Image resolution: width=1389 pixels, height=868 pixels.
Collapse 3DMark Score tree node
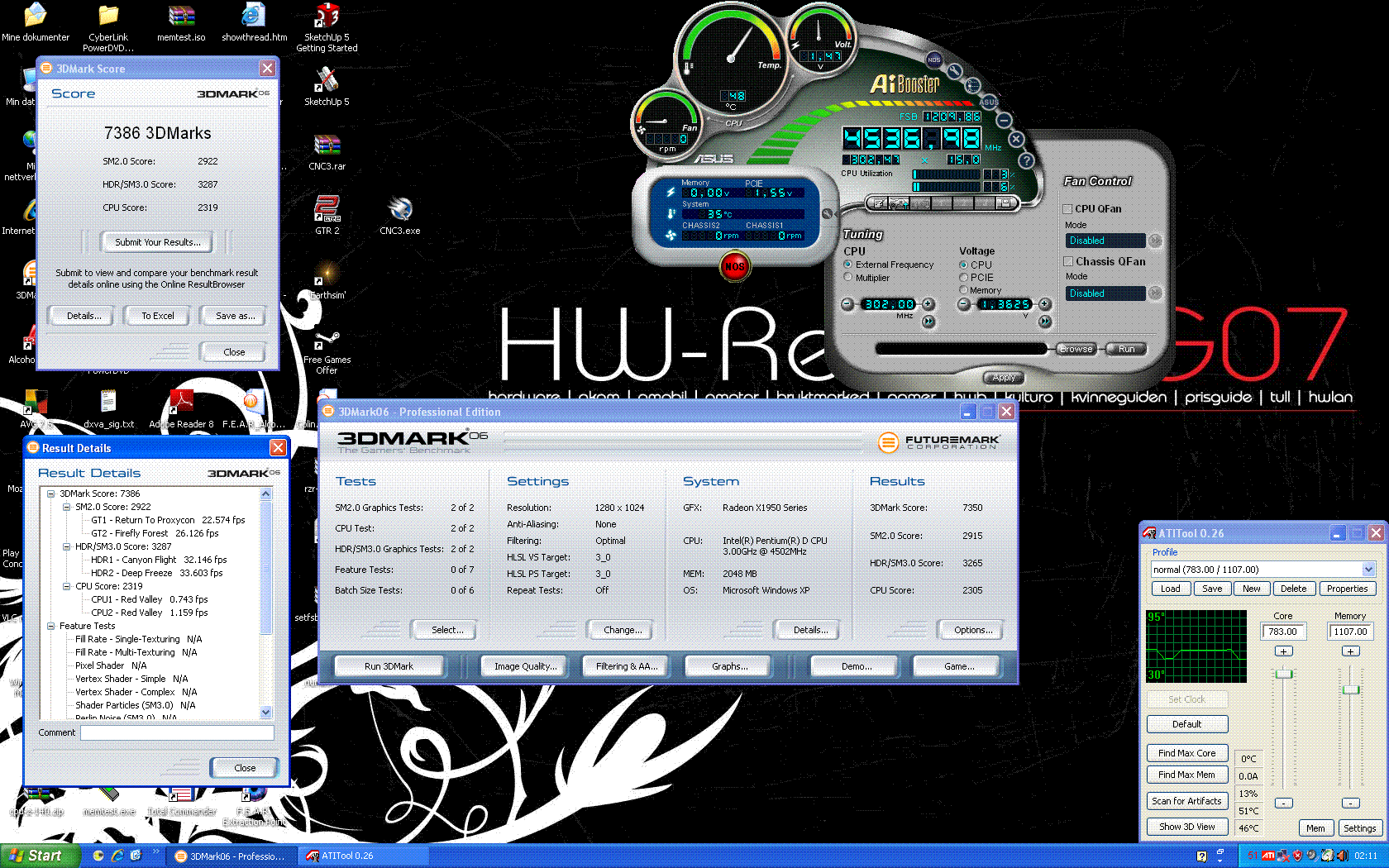point(51,494)
